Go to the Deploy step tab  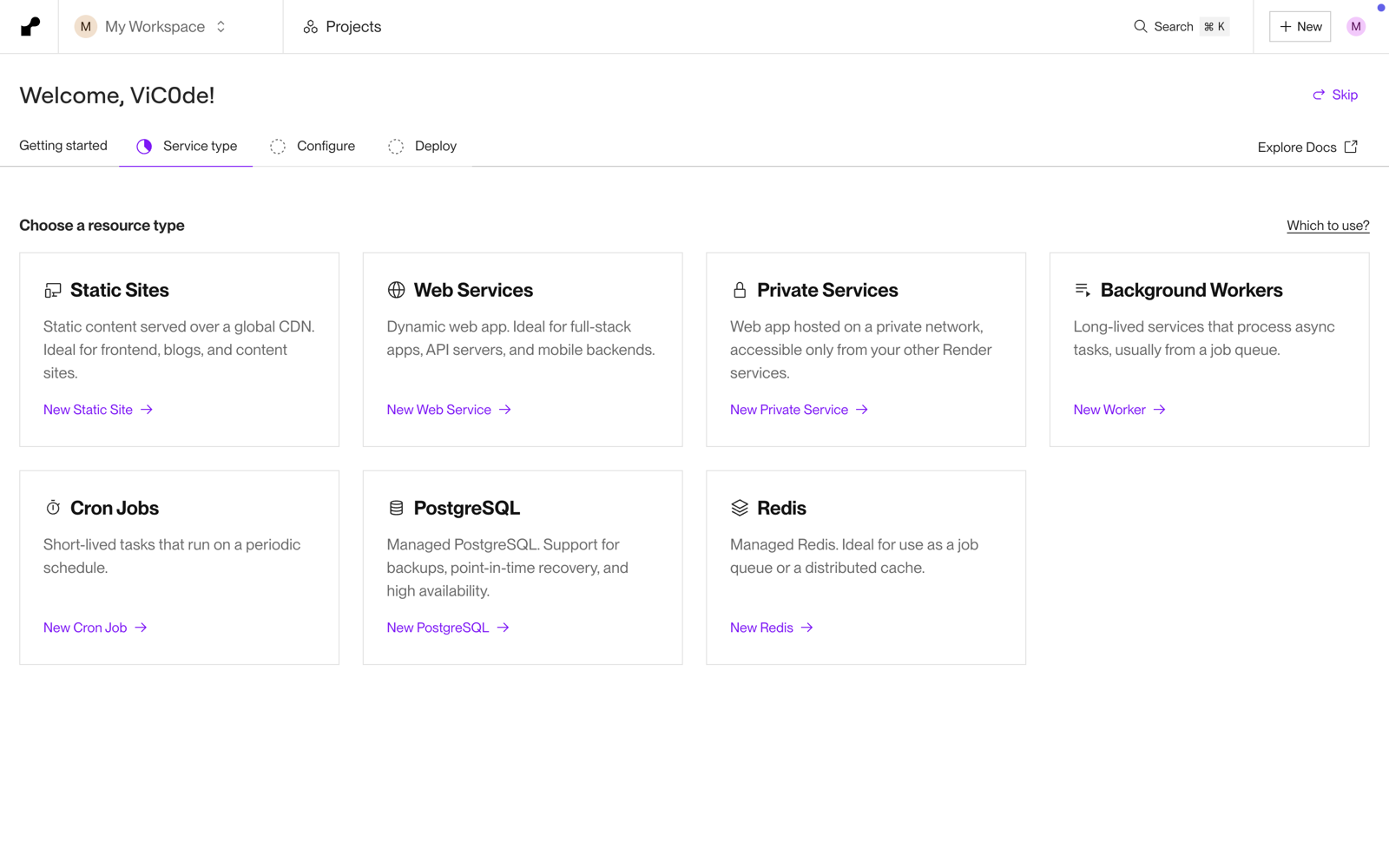point(423,146)
